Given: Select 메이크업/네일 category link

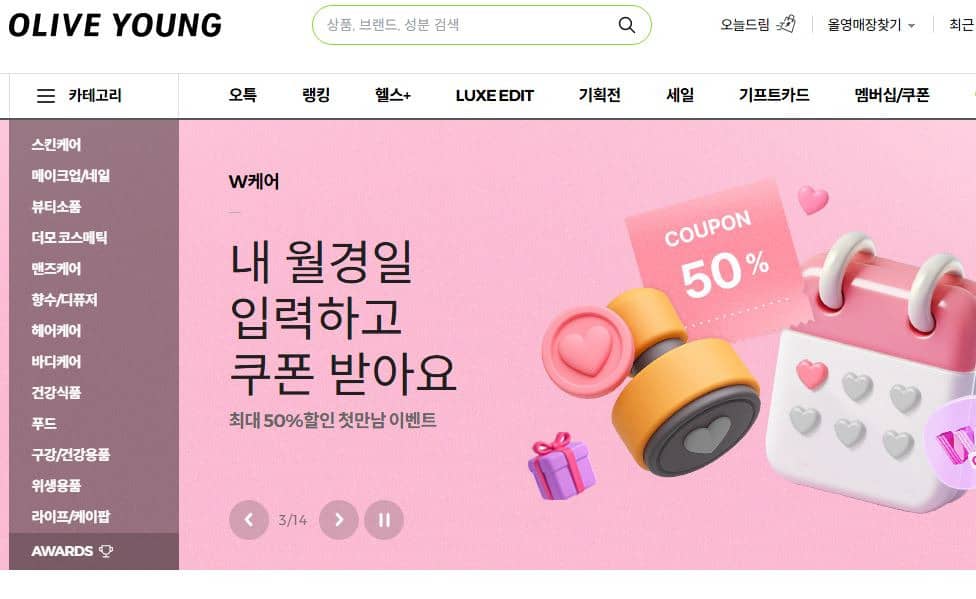Looking at the screenshot, I should pos(70,176).
